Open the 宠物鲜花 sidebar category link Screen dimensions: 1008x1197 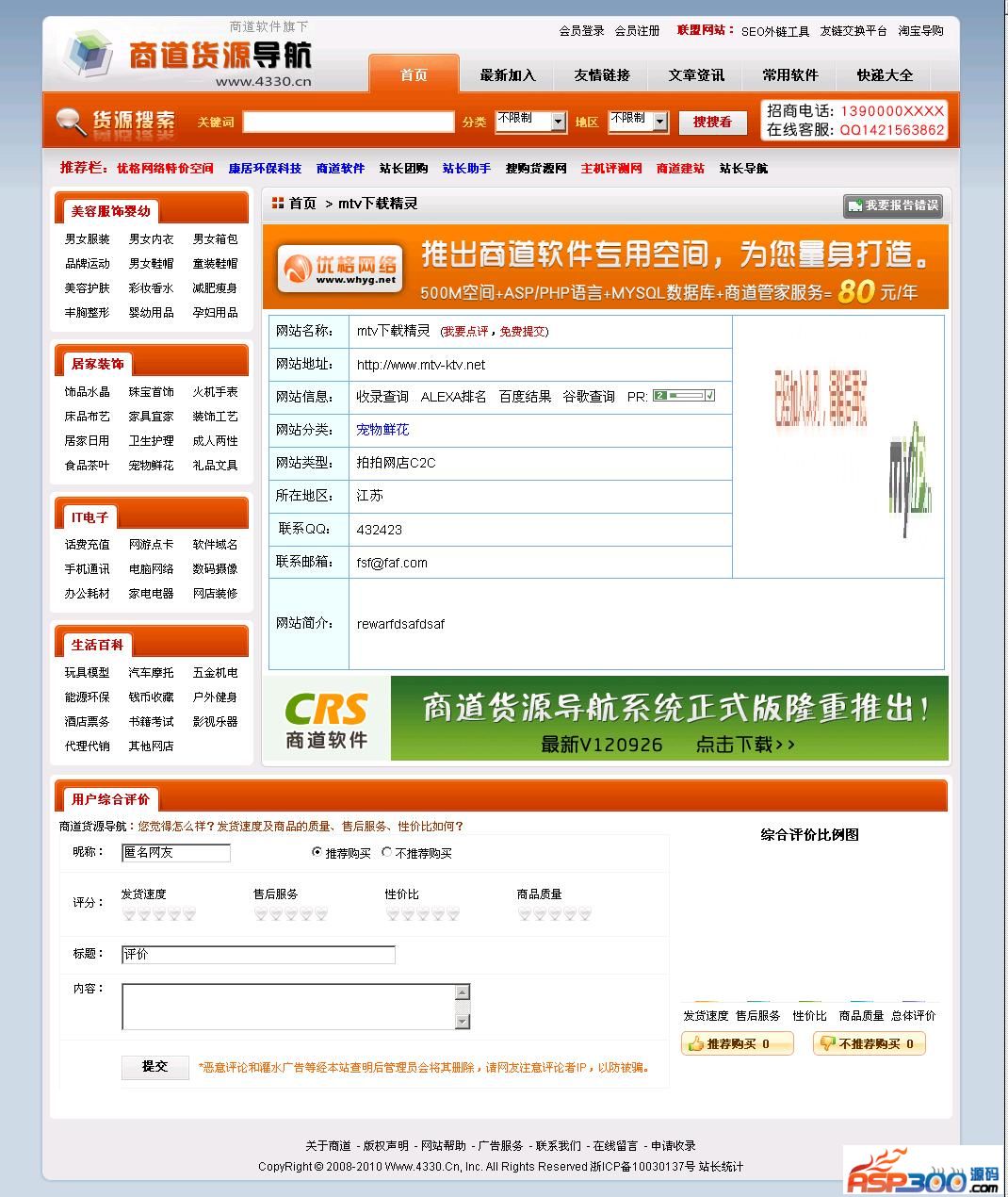point(151,466)
